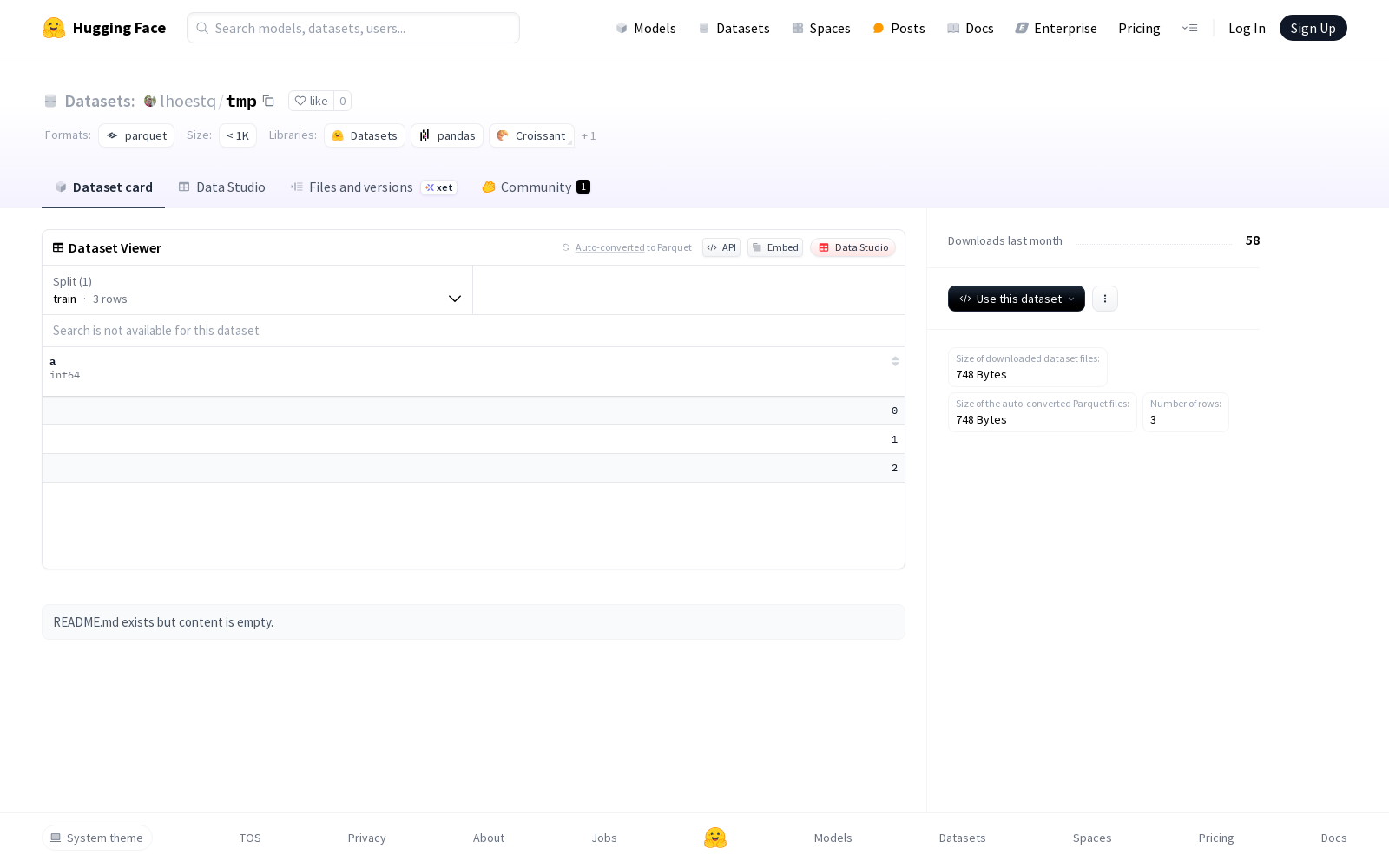The image size is (1389, 868).
Task: Click the Log In link
Action: [1247, 28]
